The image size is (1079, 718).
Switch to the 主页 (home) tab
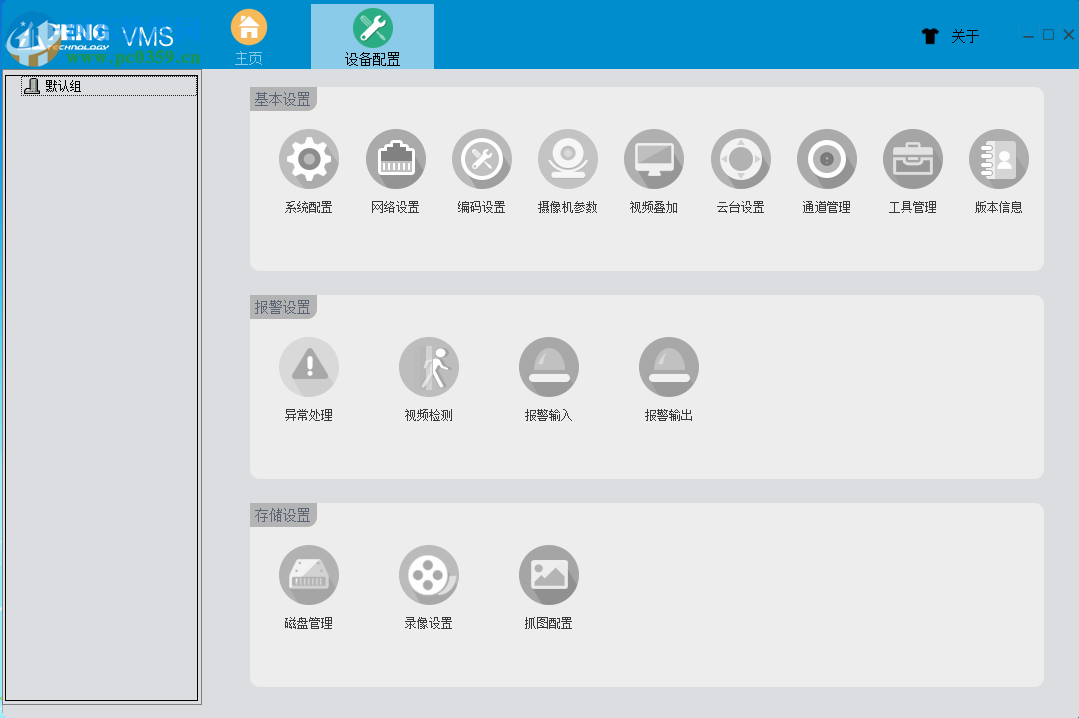248,35
